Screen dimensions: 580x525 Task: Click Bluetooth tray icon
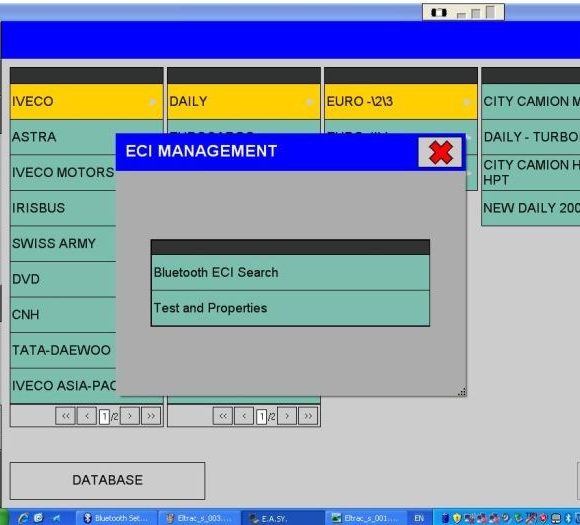[569, 518]
